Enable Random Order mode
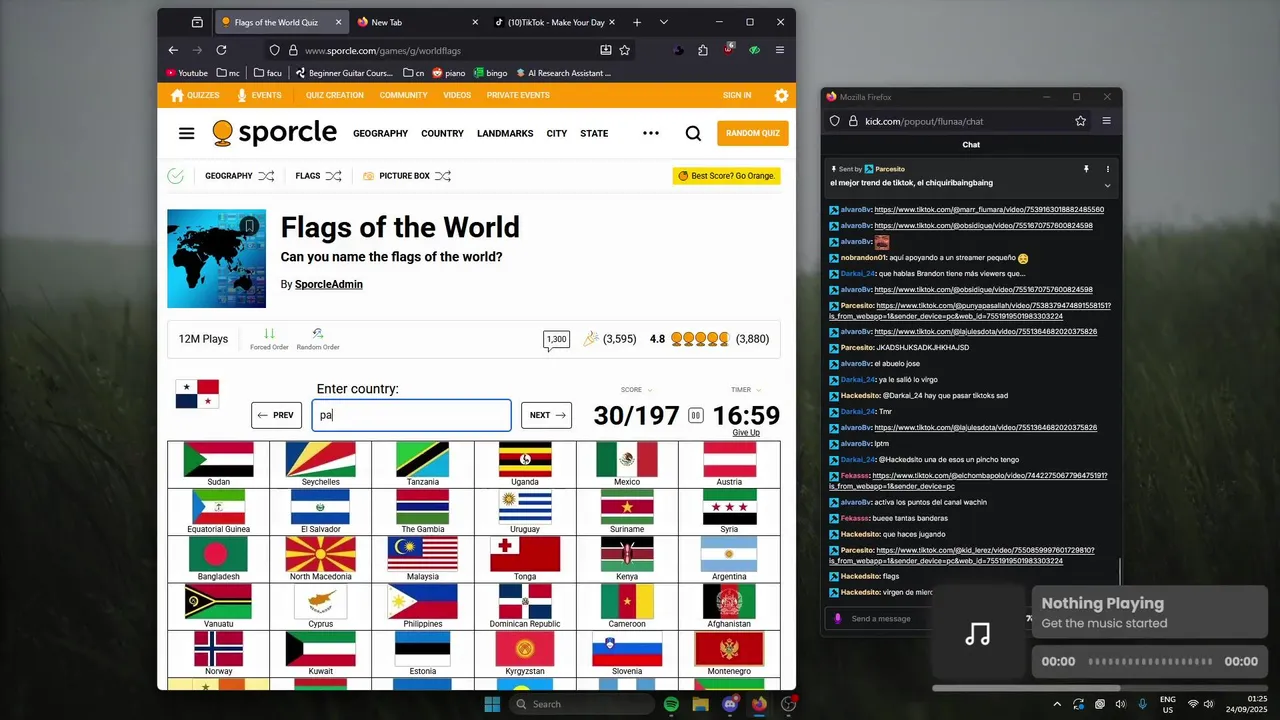 (318, 339)
